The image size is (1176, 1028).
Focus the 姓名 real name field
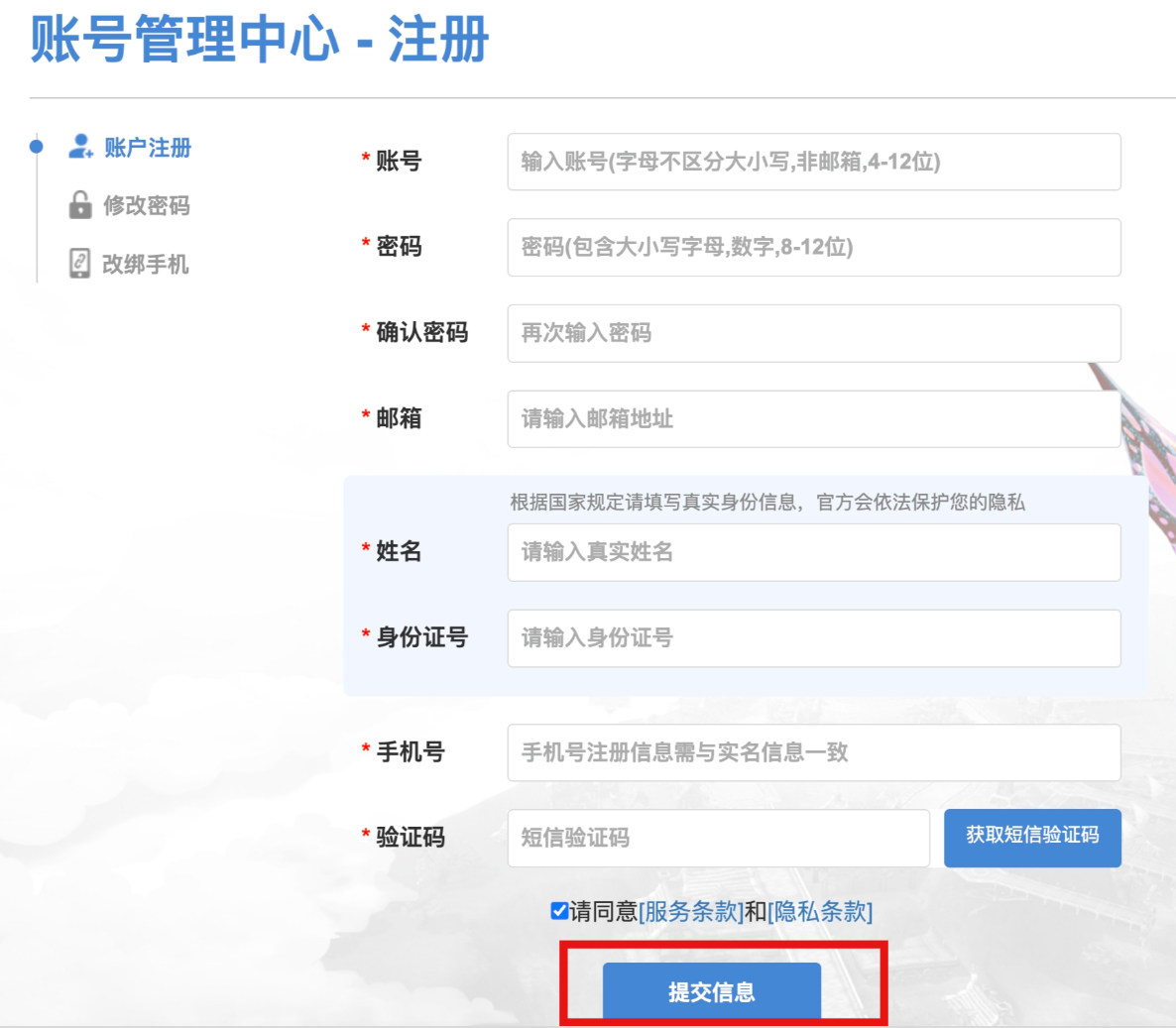coord(814,552)
